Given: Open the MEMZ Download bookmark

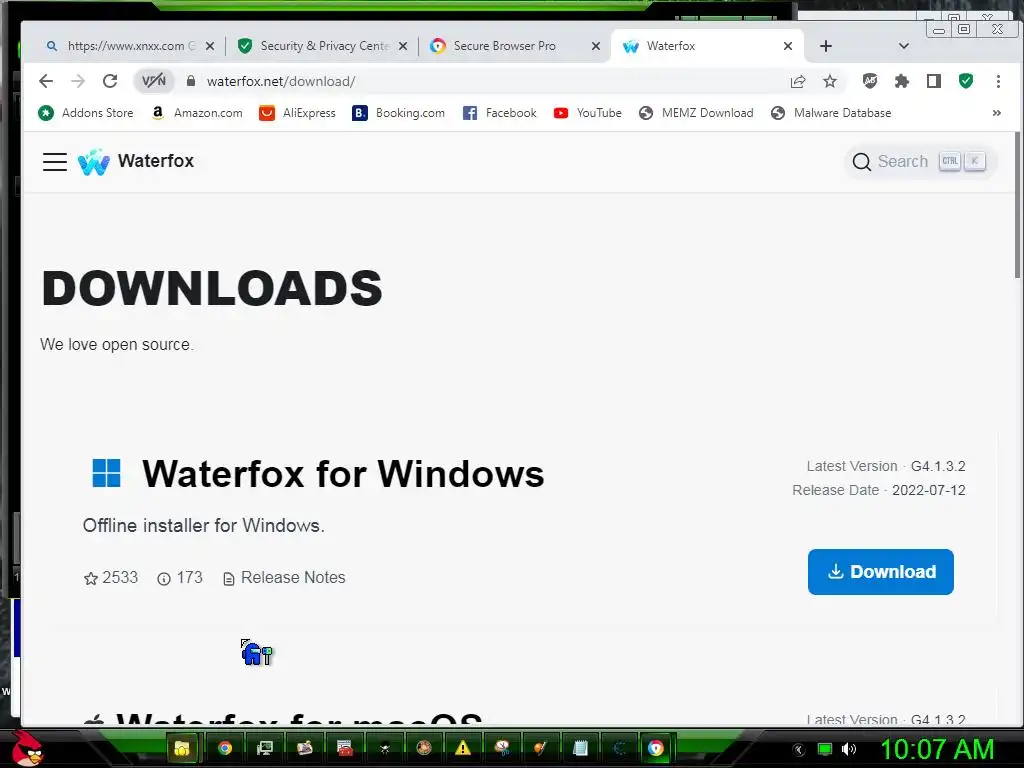Looking at the screenshot, I should [696, 113].
